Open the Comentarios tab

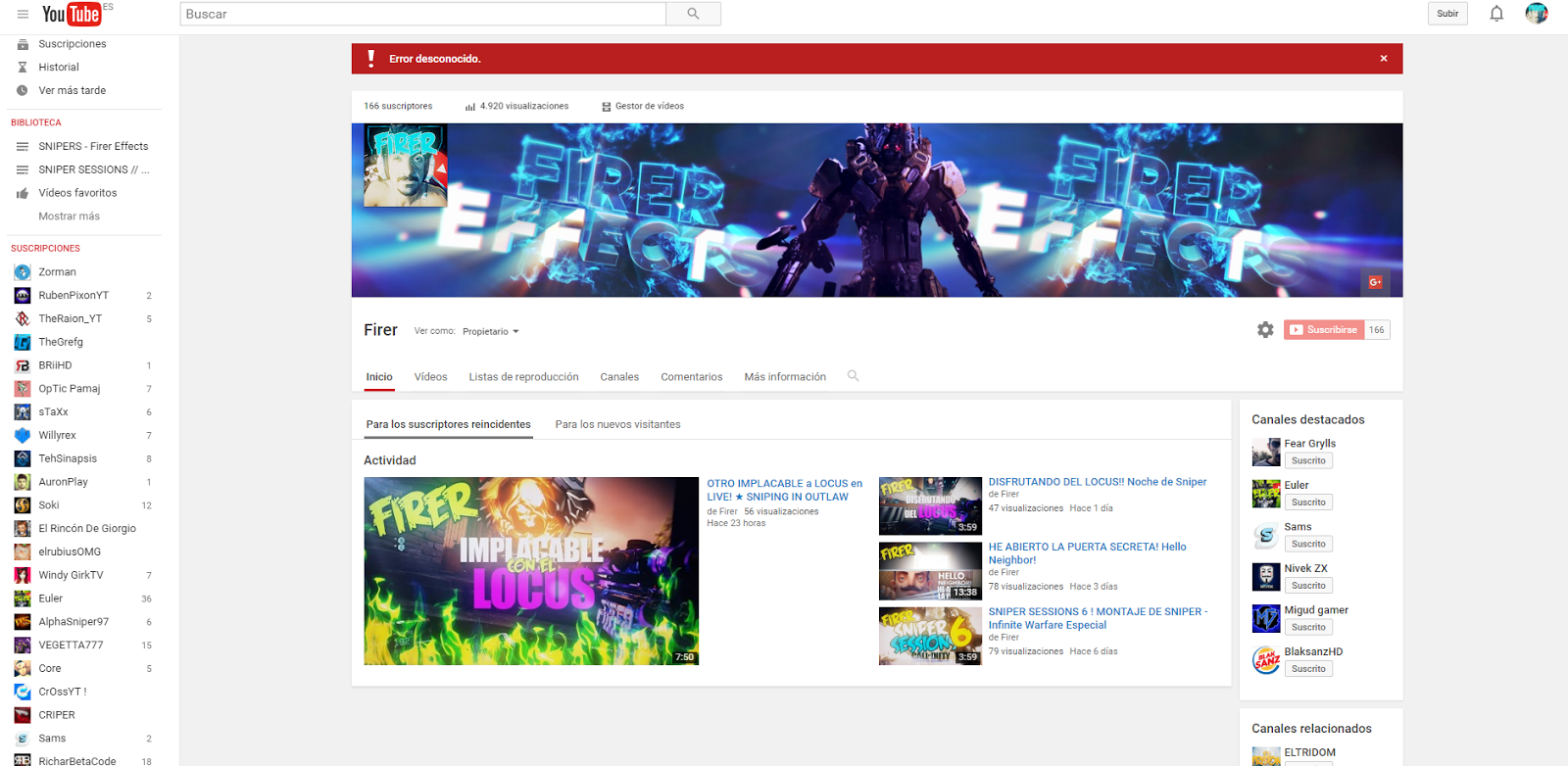[x=692, y=377]
